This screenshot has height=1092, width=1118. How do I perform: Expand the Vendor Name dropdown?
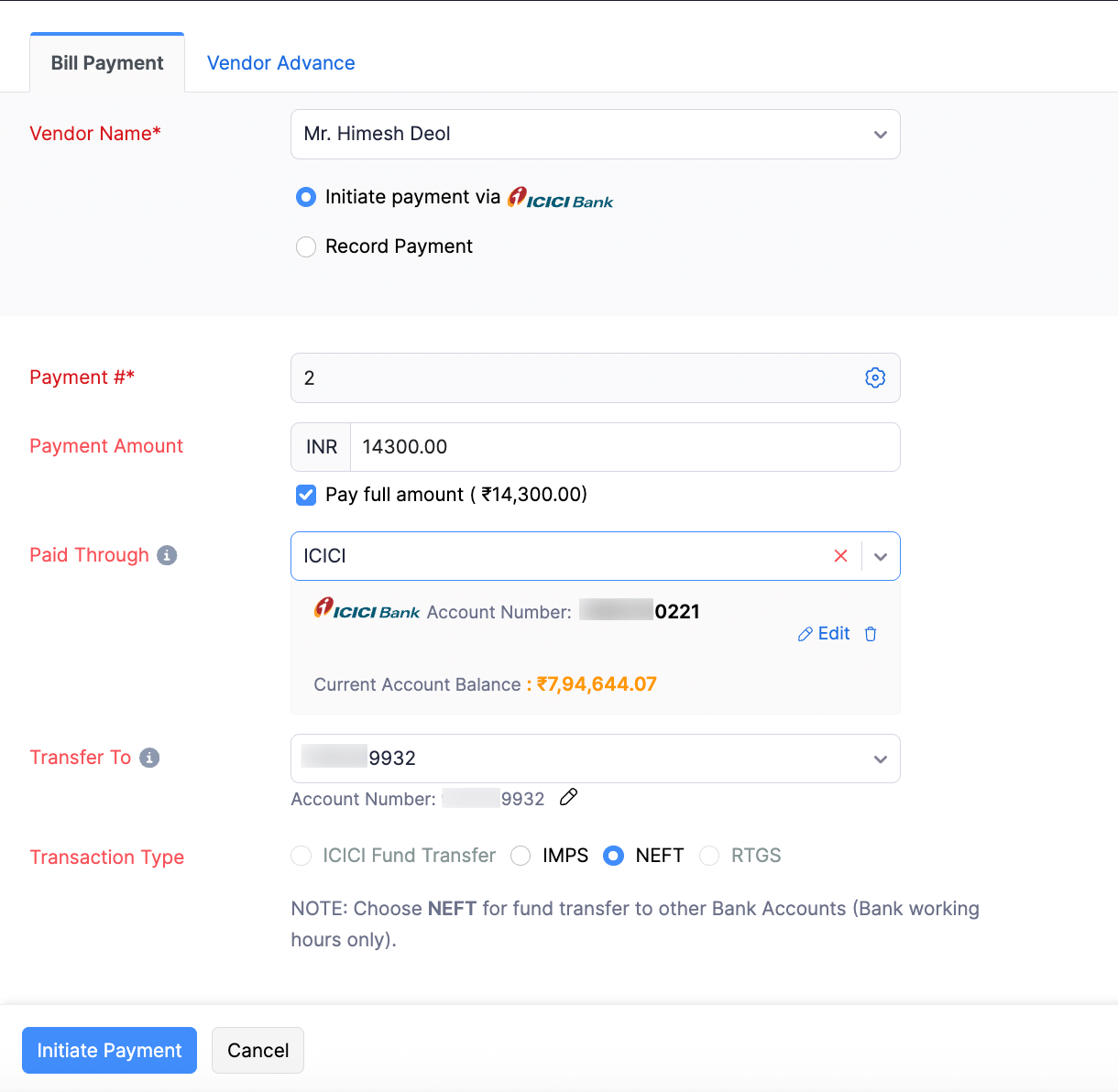click(x=880, y=135)
